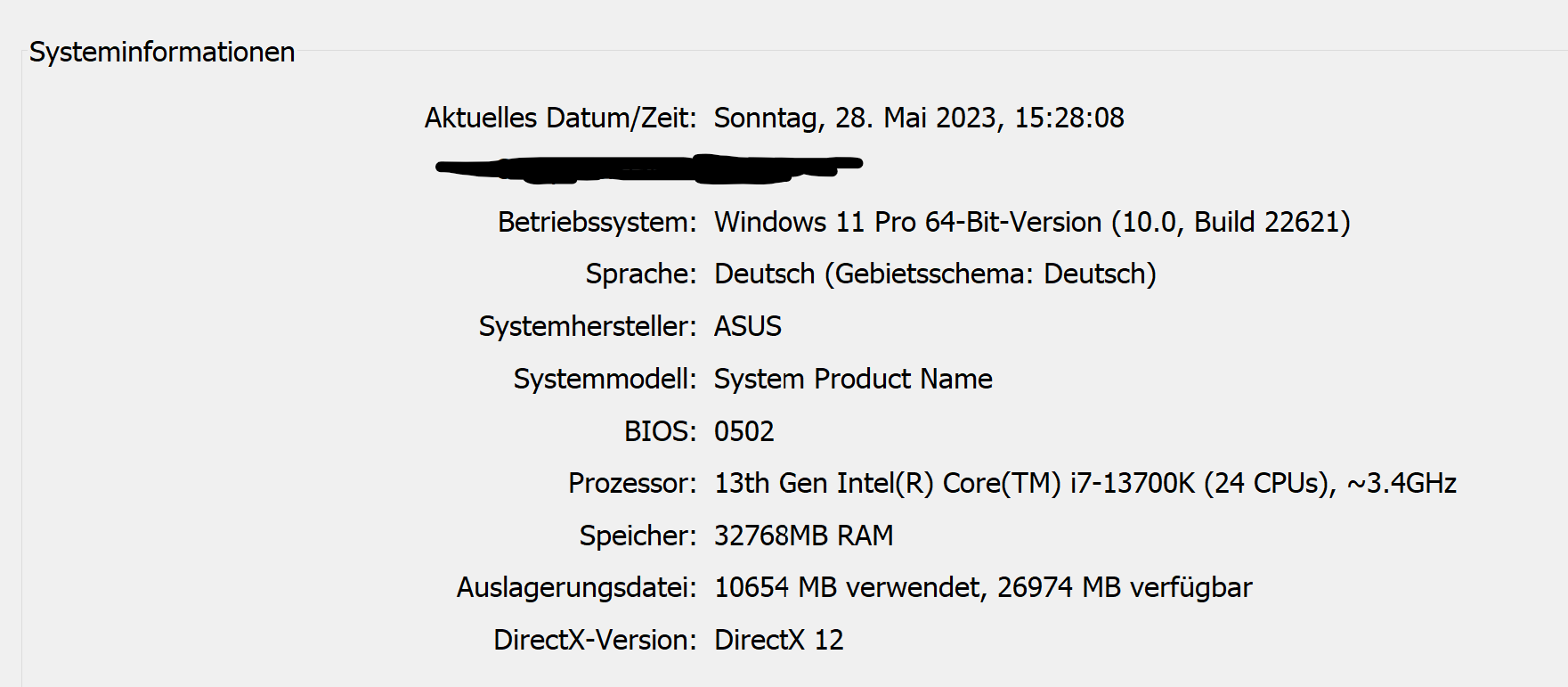Click the ASUS manufacturer value

pyautogui.click(x=748, y=326)
